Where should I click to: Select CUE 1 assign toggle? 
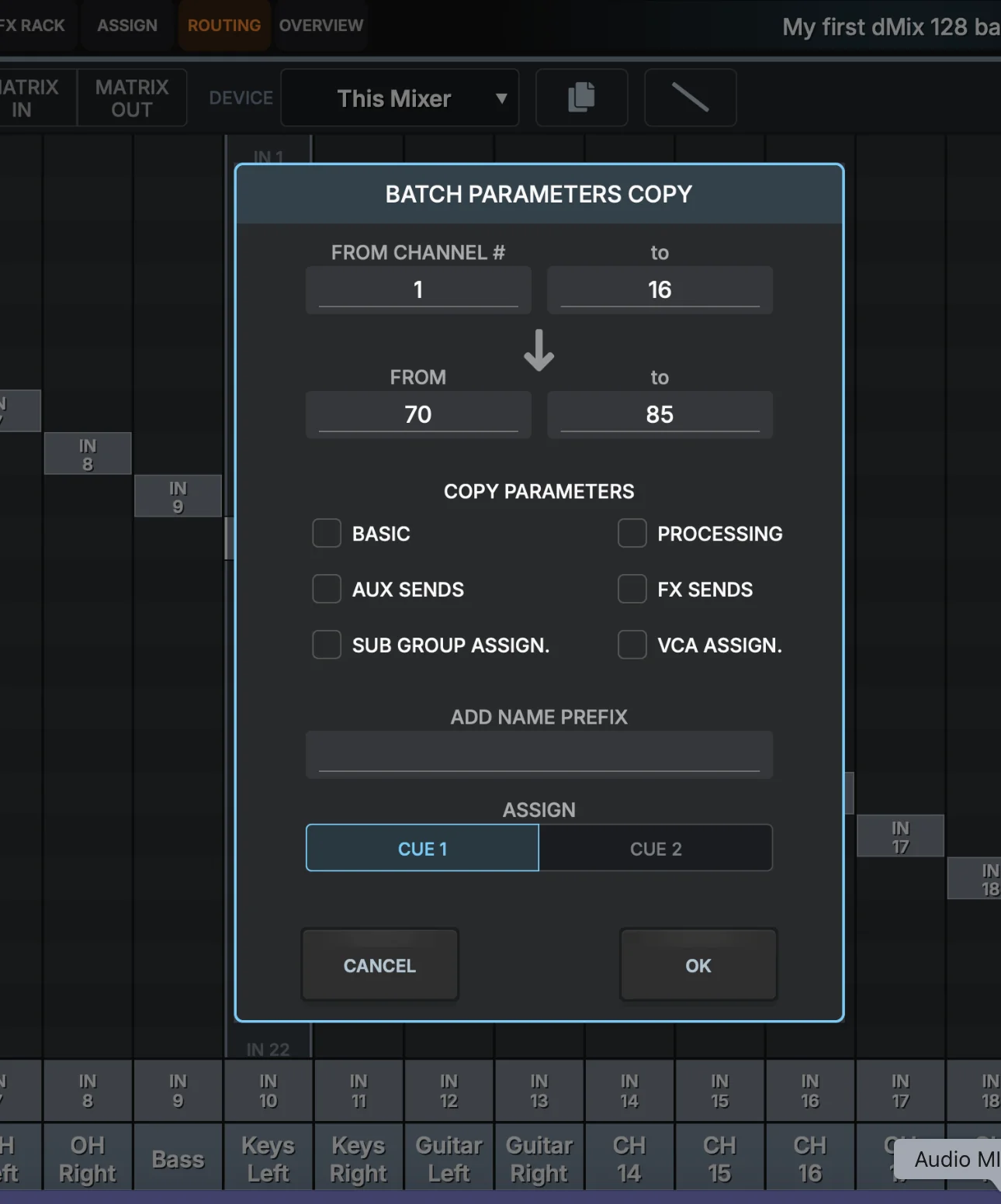tap(422, 848)
